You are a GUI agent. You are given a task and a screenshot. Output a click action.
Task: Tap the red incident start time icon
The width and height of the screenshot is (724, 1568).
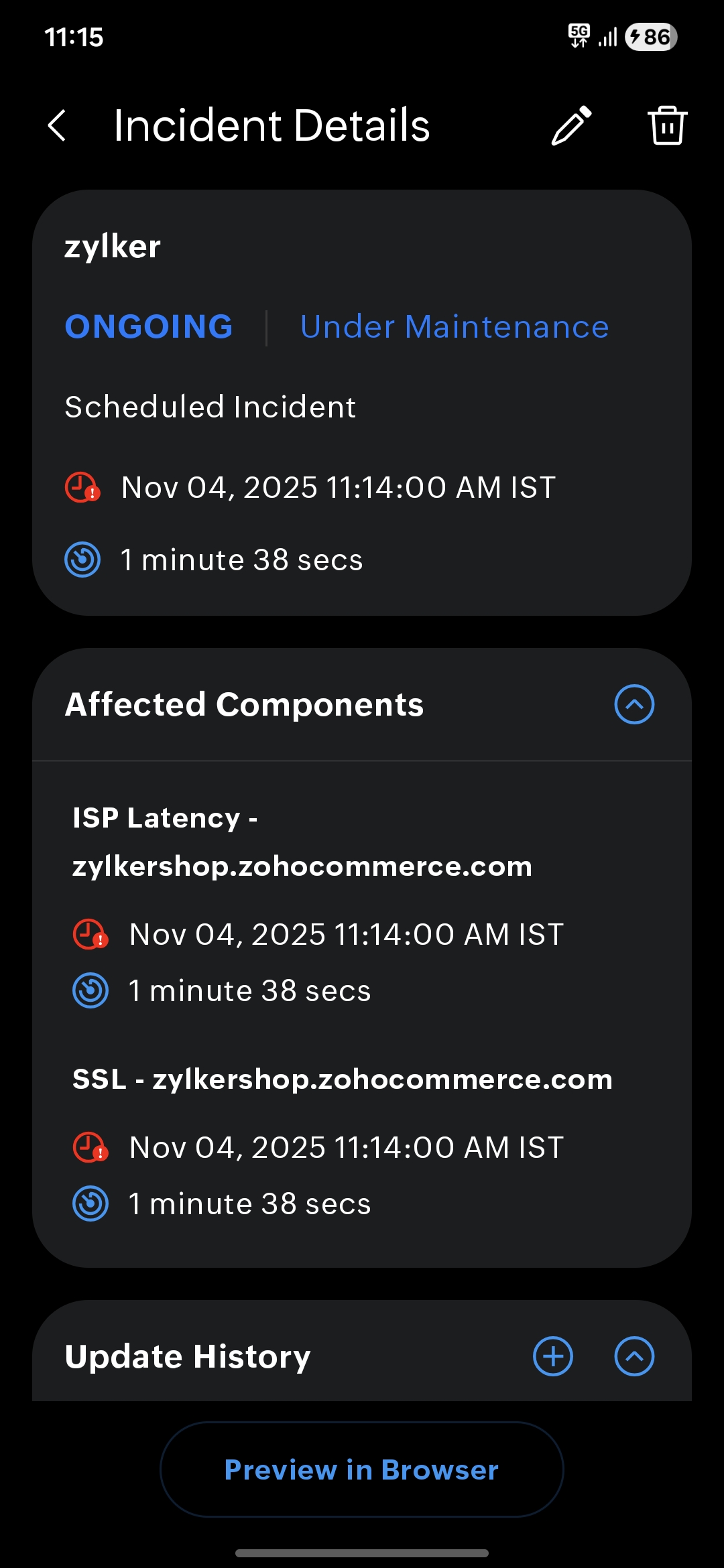coord(82,488)
